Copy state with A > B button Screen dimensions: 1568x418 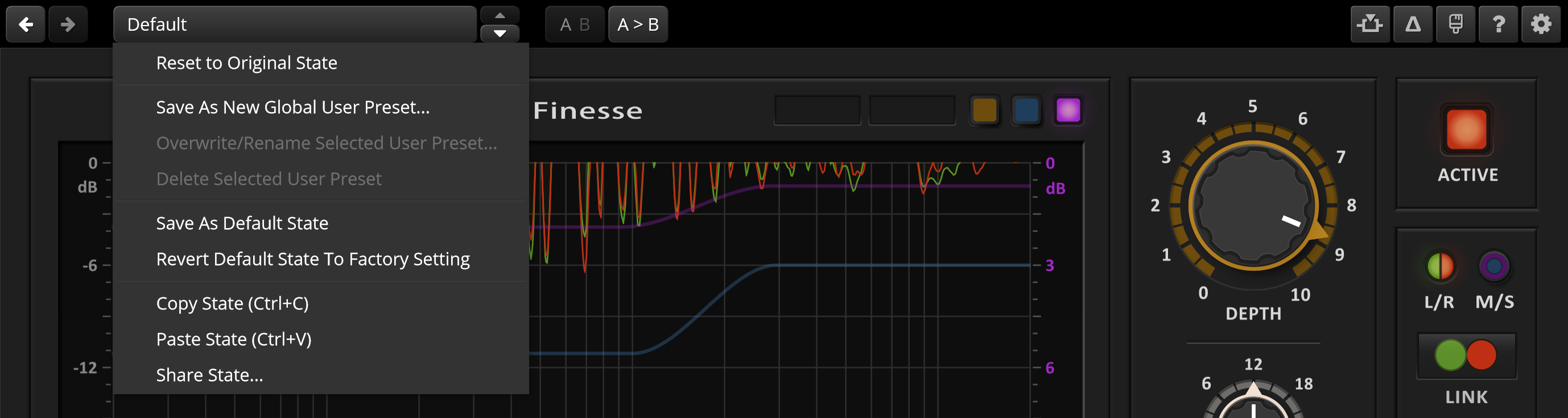pyautogui.click(x=638, y=24)
